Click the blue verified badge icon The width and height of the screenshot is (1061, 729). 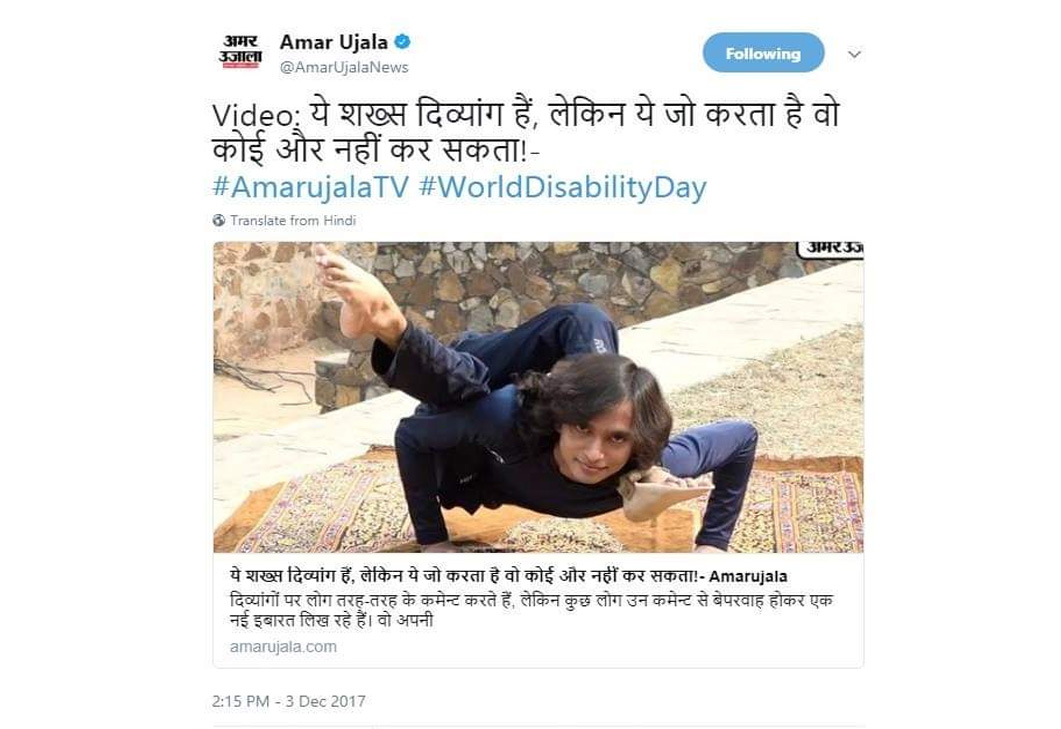[x=403, y=42]
